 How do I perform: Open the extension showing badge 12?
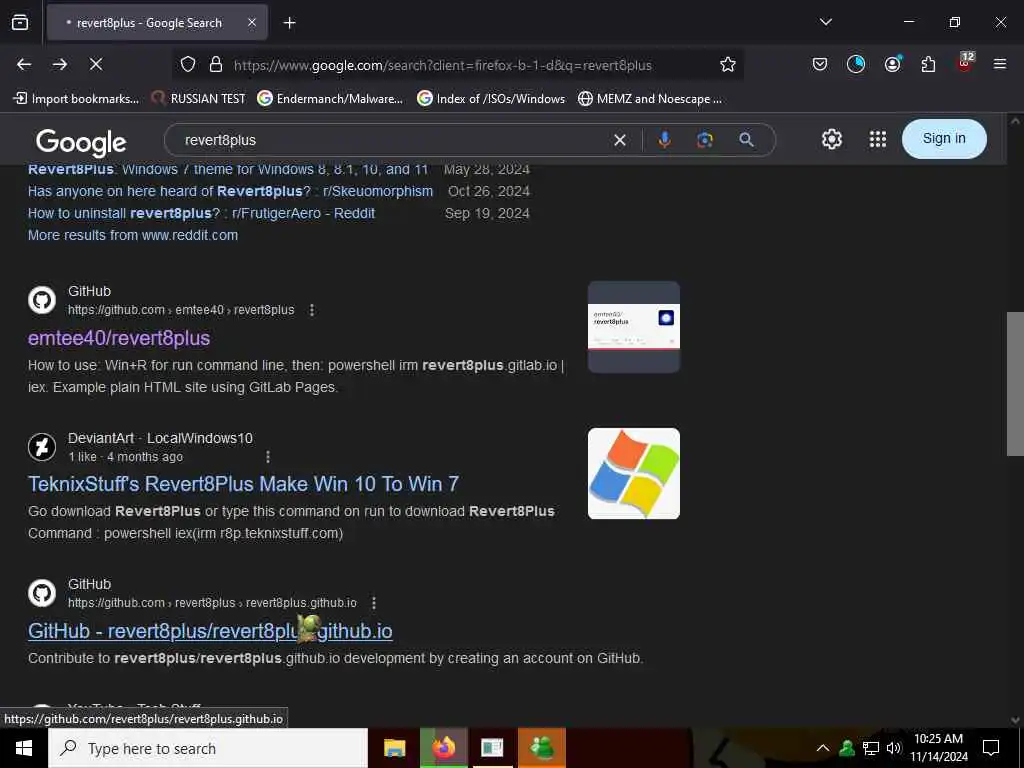click(965, 62)
